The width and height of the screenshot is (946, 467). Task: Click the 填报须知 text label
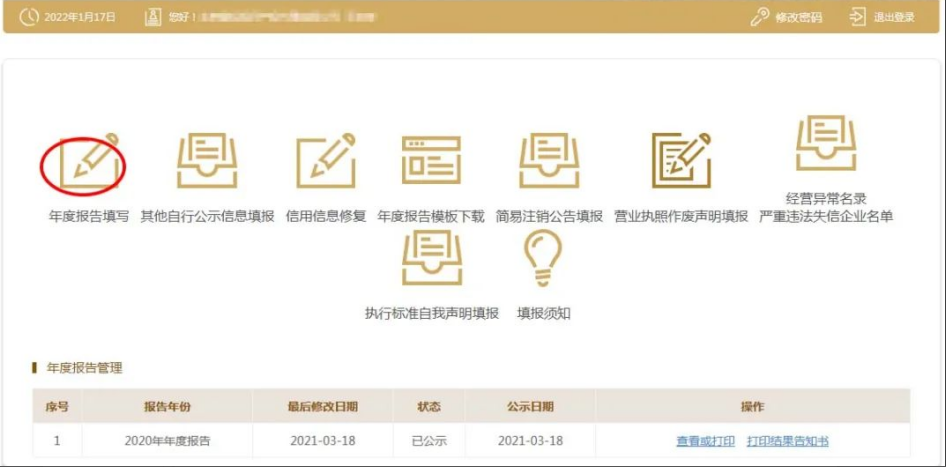click(x=543, y=314)
